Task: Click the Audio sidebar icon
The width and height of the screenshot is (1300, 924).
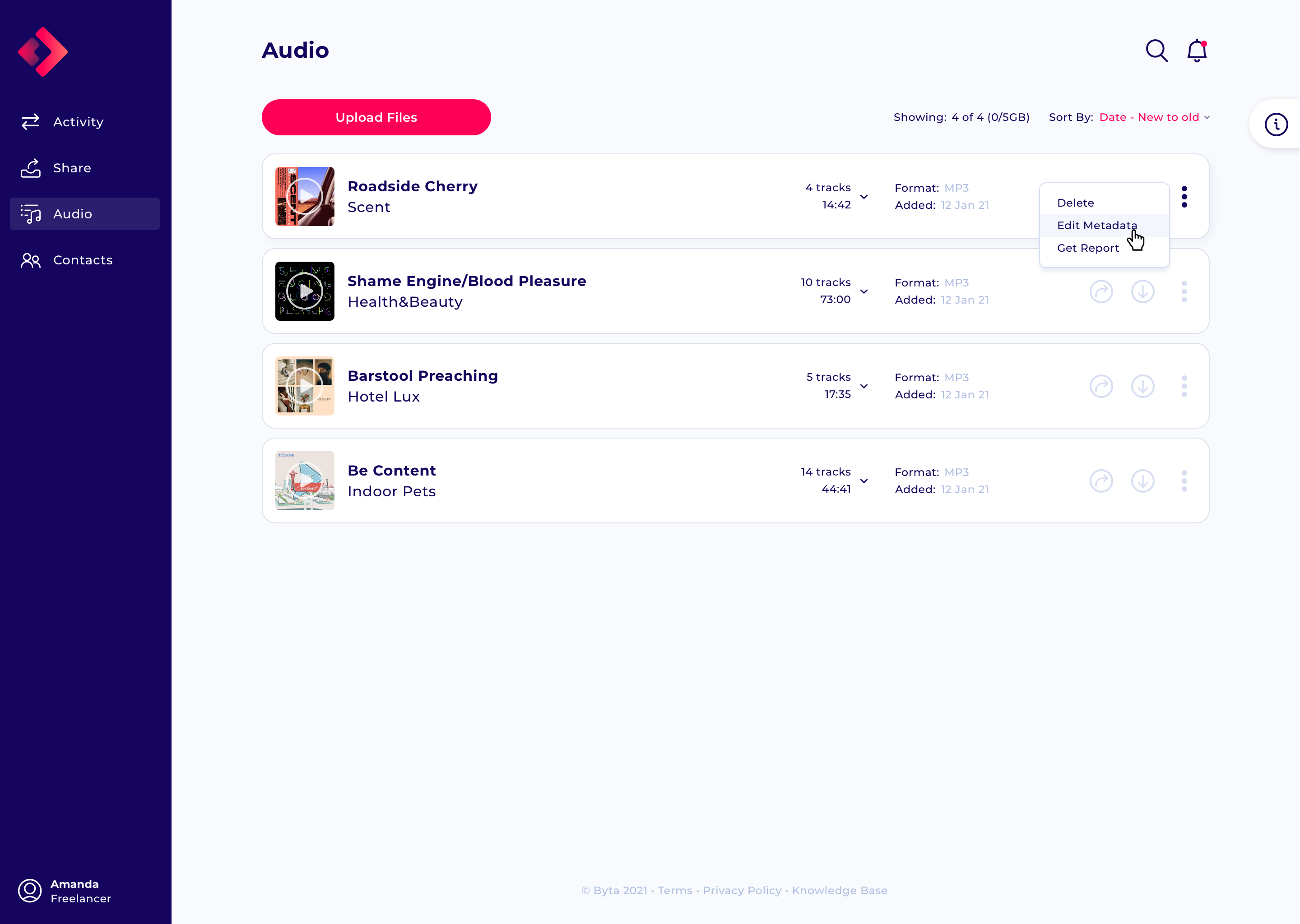Action: (32, 213)
